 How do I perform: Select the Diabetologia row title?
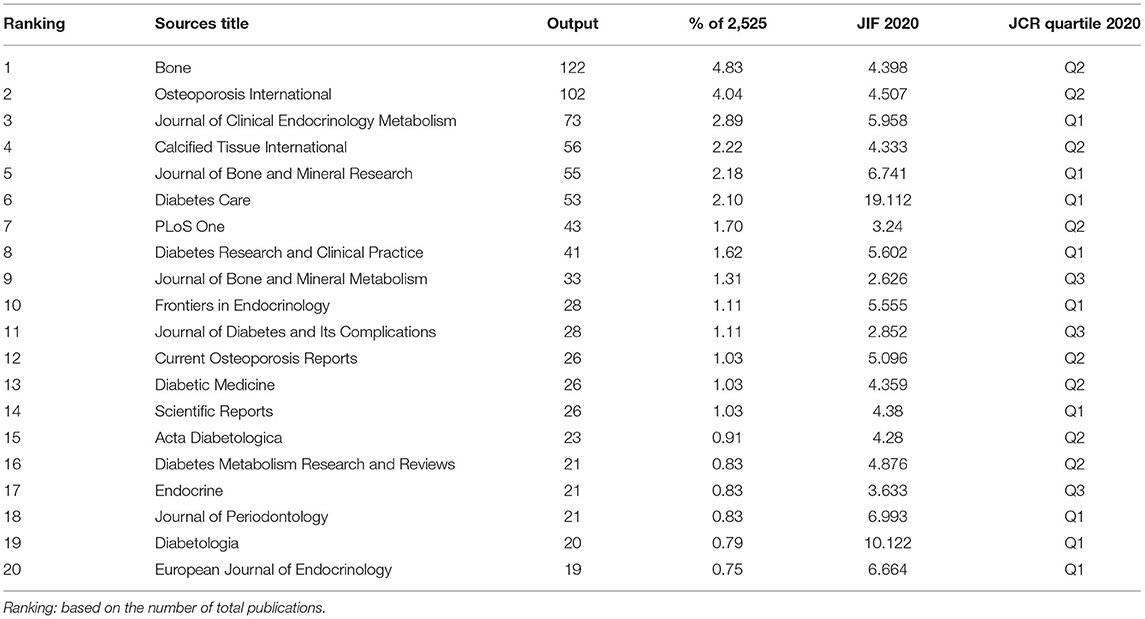pyautogui.click(x=196, y=543)
